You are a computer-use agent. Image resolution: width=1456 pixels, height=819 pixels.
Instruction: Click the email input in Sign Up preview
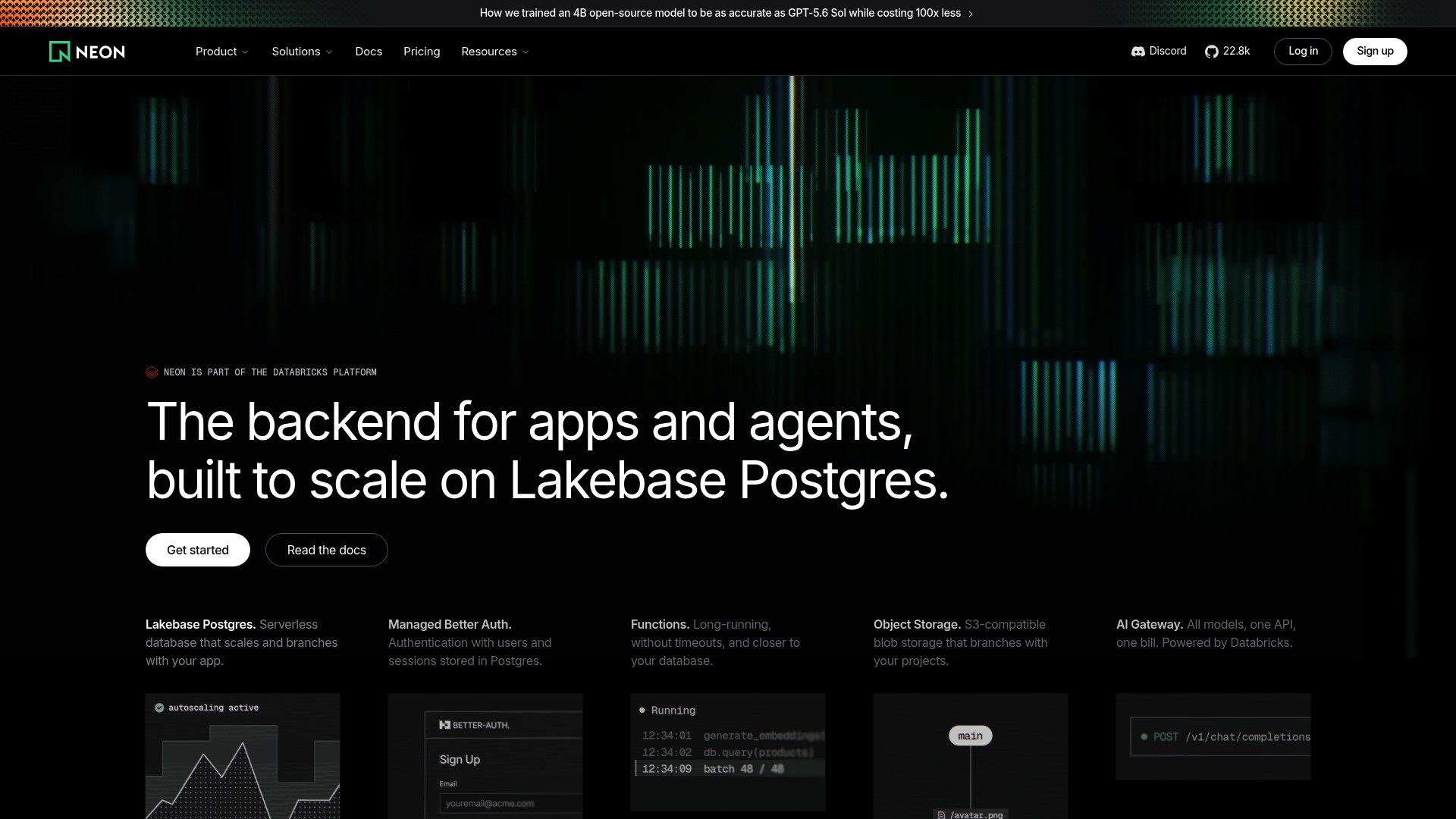(511, 804)
